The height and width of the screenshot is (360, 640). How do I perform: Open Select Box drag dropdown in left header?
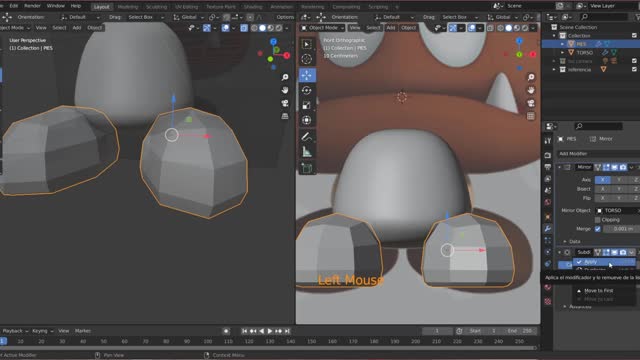tap(145, 17)
